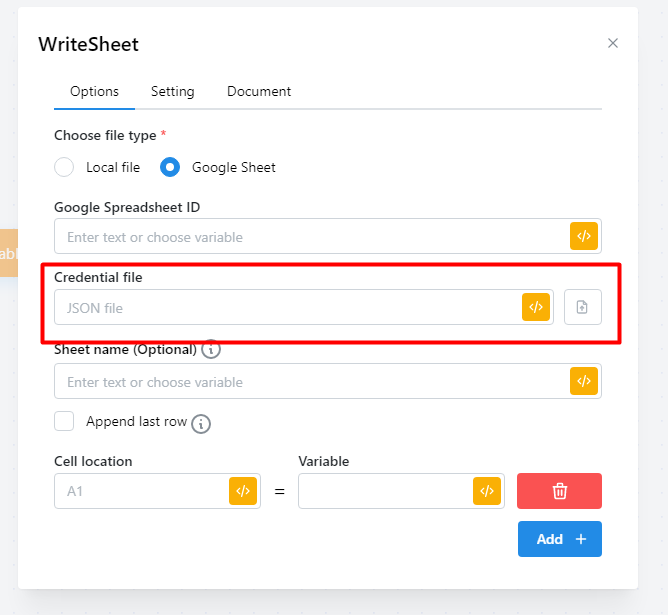Click variable icon in Credential file field
The width and height of the screenshot is (668, 615).
pyautogui.click(x=536, y=307)
